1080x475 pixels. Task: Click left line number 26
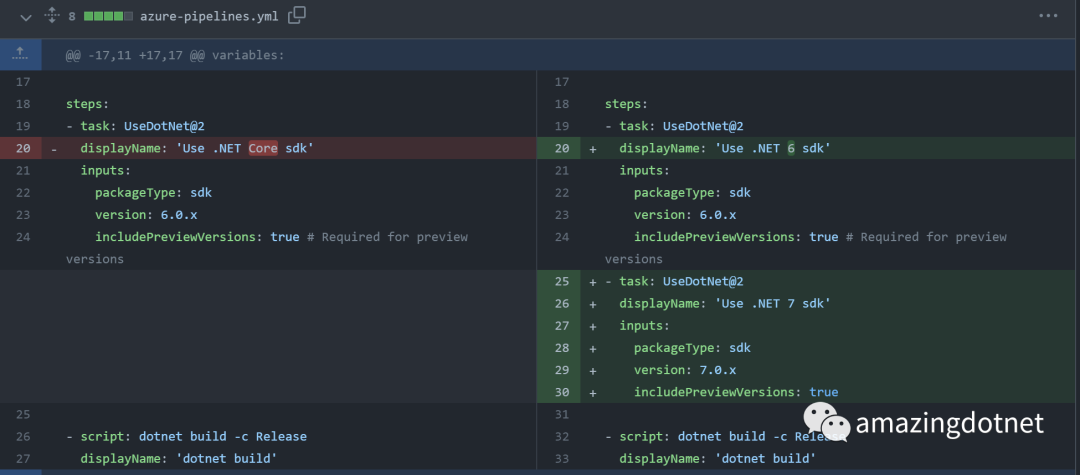pos(23,436)
